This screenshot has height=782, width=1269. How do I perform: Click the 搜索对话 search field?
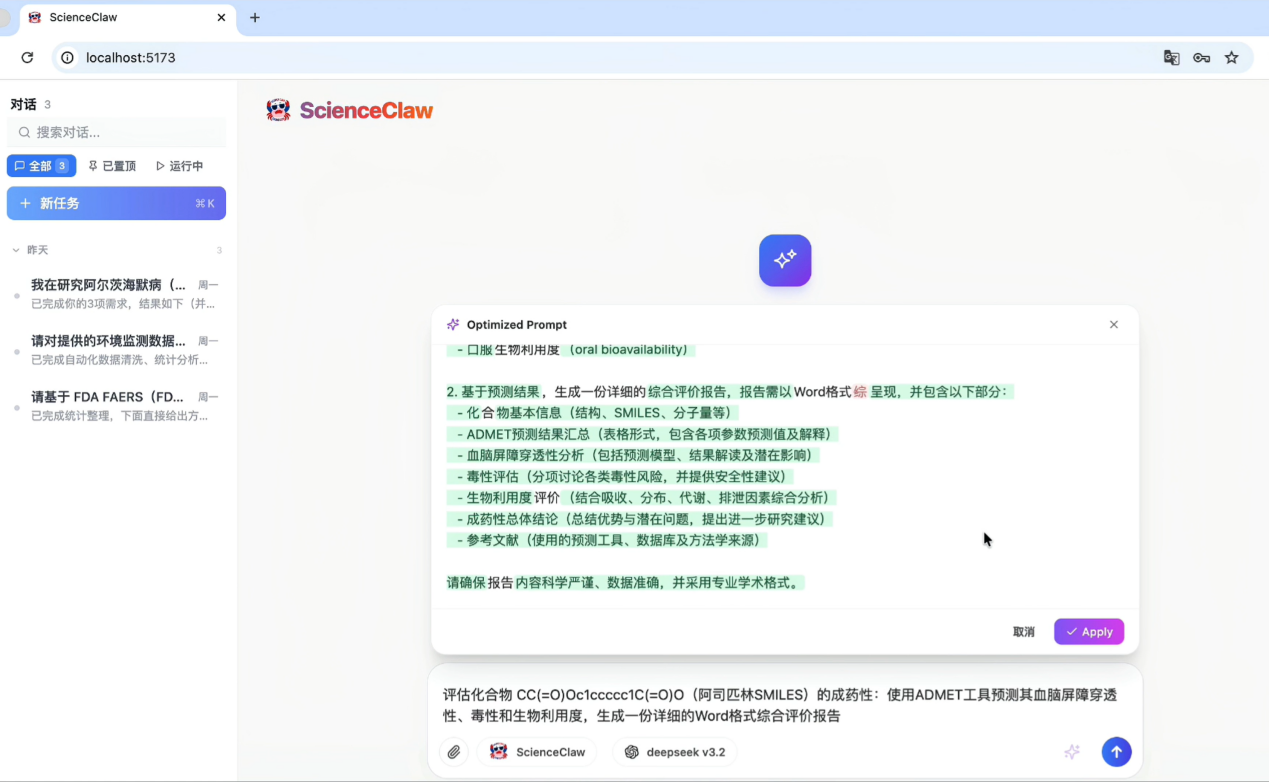[116, 132]
